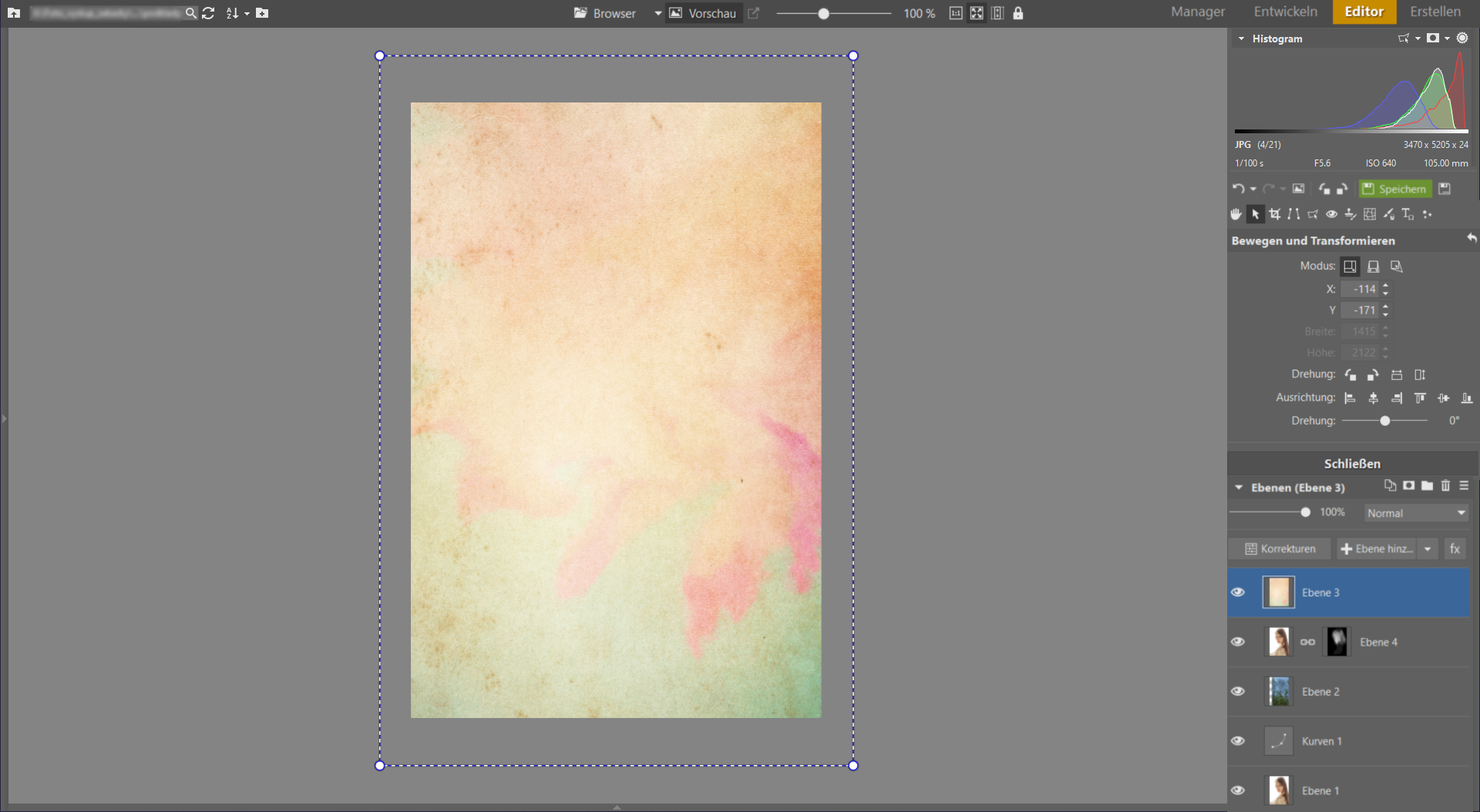This screenshot has height=812, width=1480.
Task: Open layer effects with fx button
Action: tap(1455, 549)
